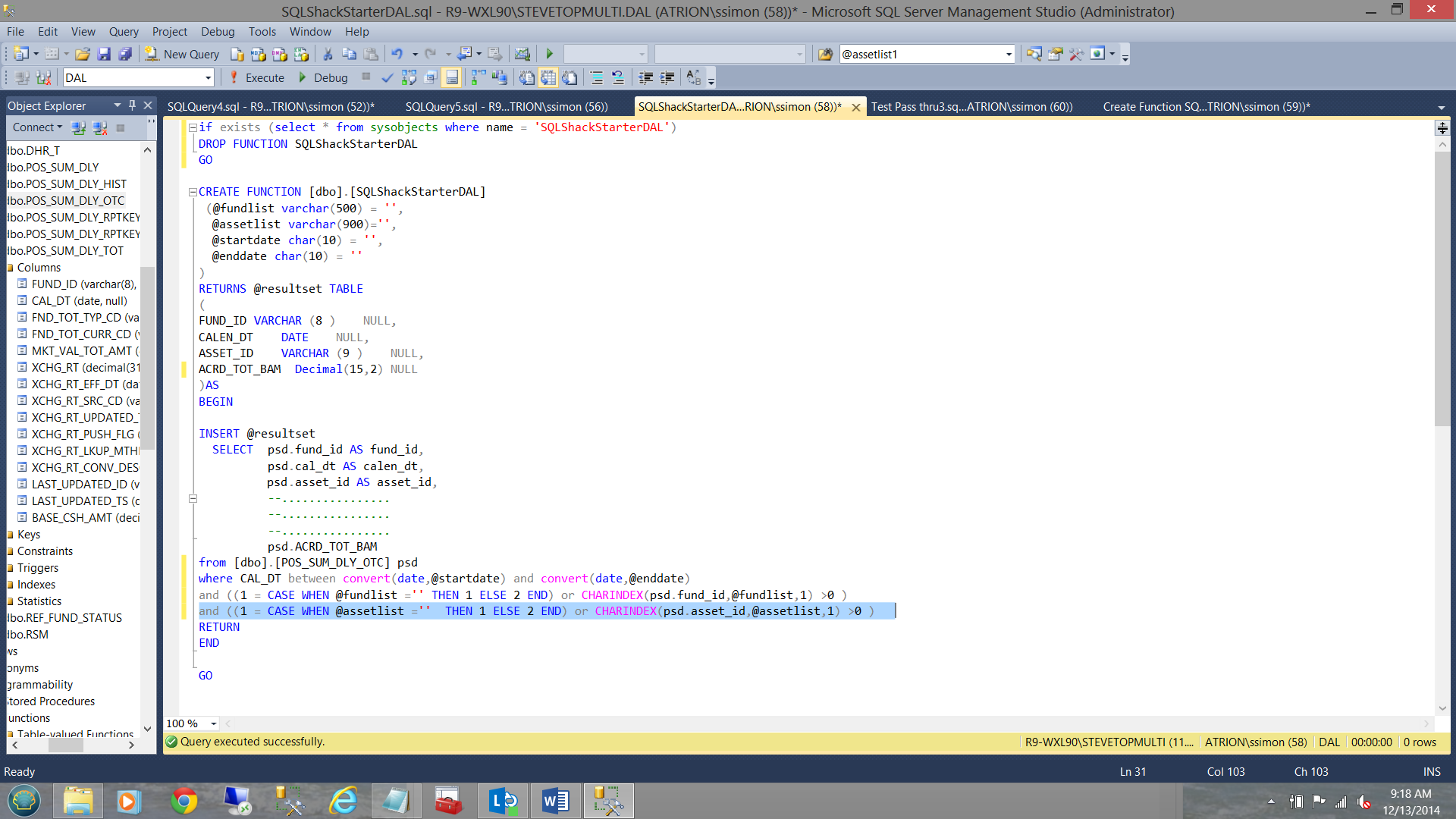
Task: Open the DAL database dropdown
Action: coord(208,77)
